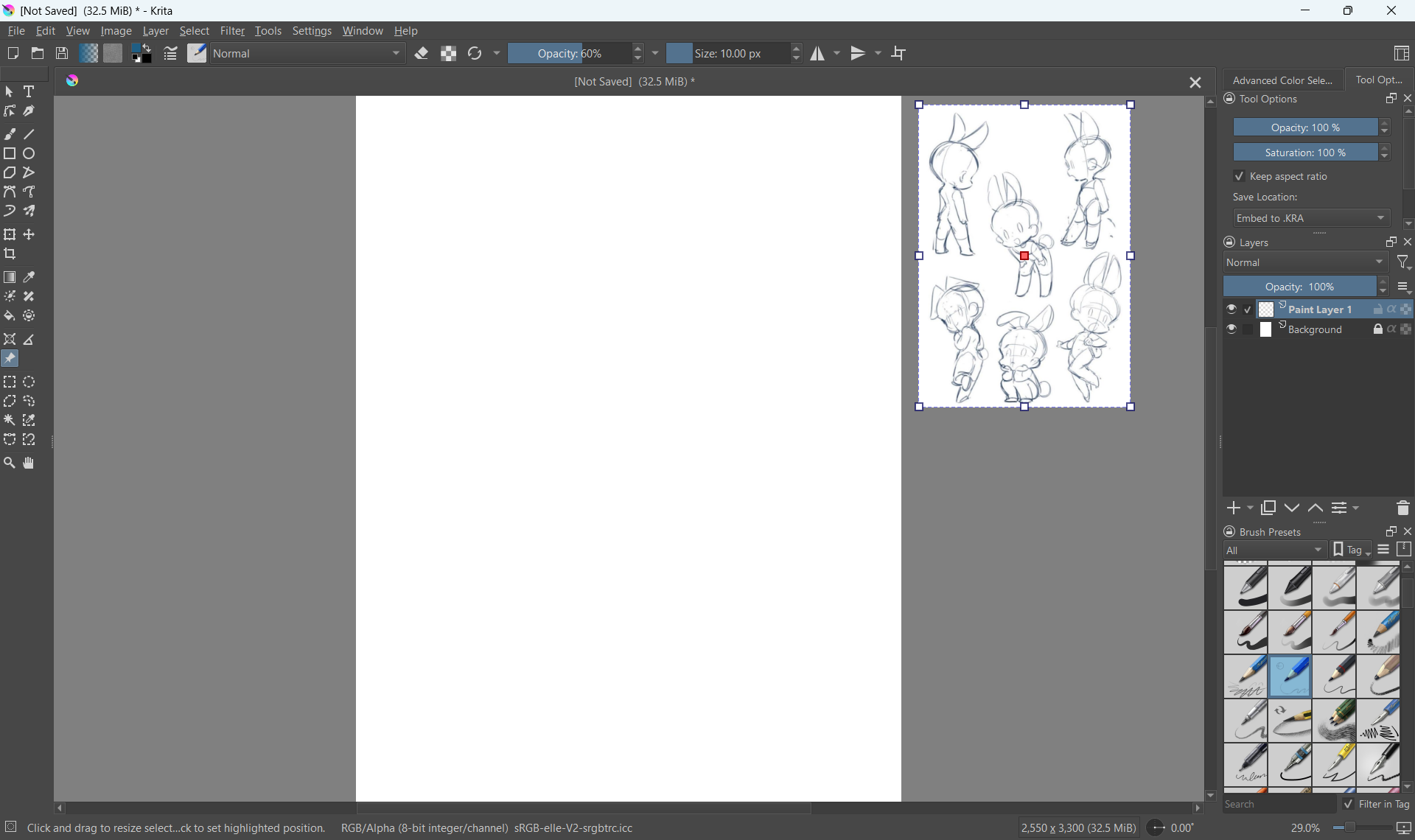The width and height of the screenshot is (1415, 840).
Task: Open the Filter menu
Action: pyautogui.click(x=233, y=32)
